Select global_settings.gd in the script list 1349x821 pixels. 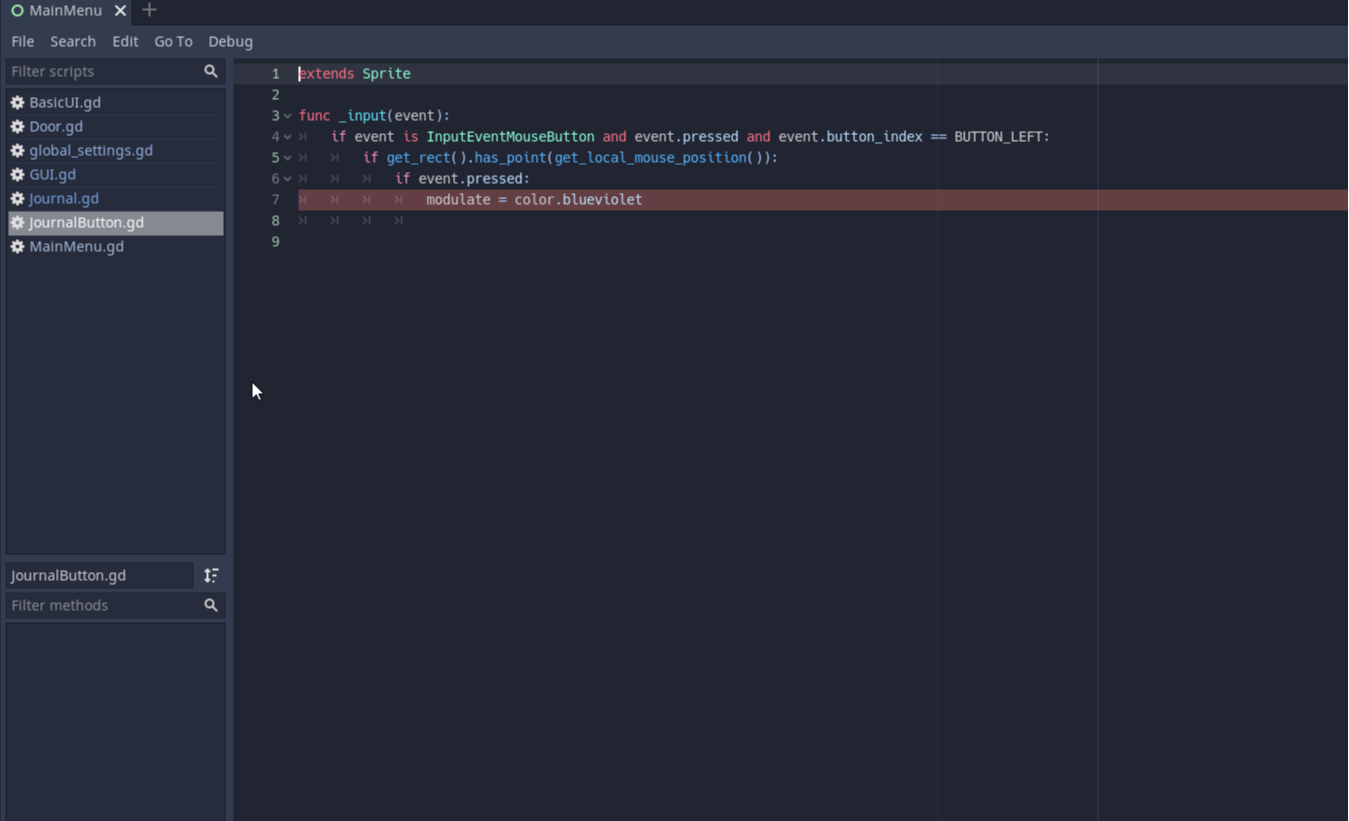tap(91, 151)
